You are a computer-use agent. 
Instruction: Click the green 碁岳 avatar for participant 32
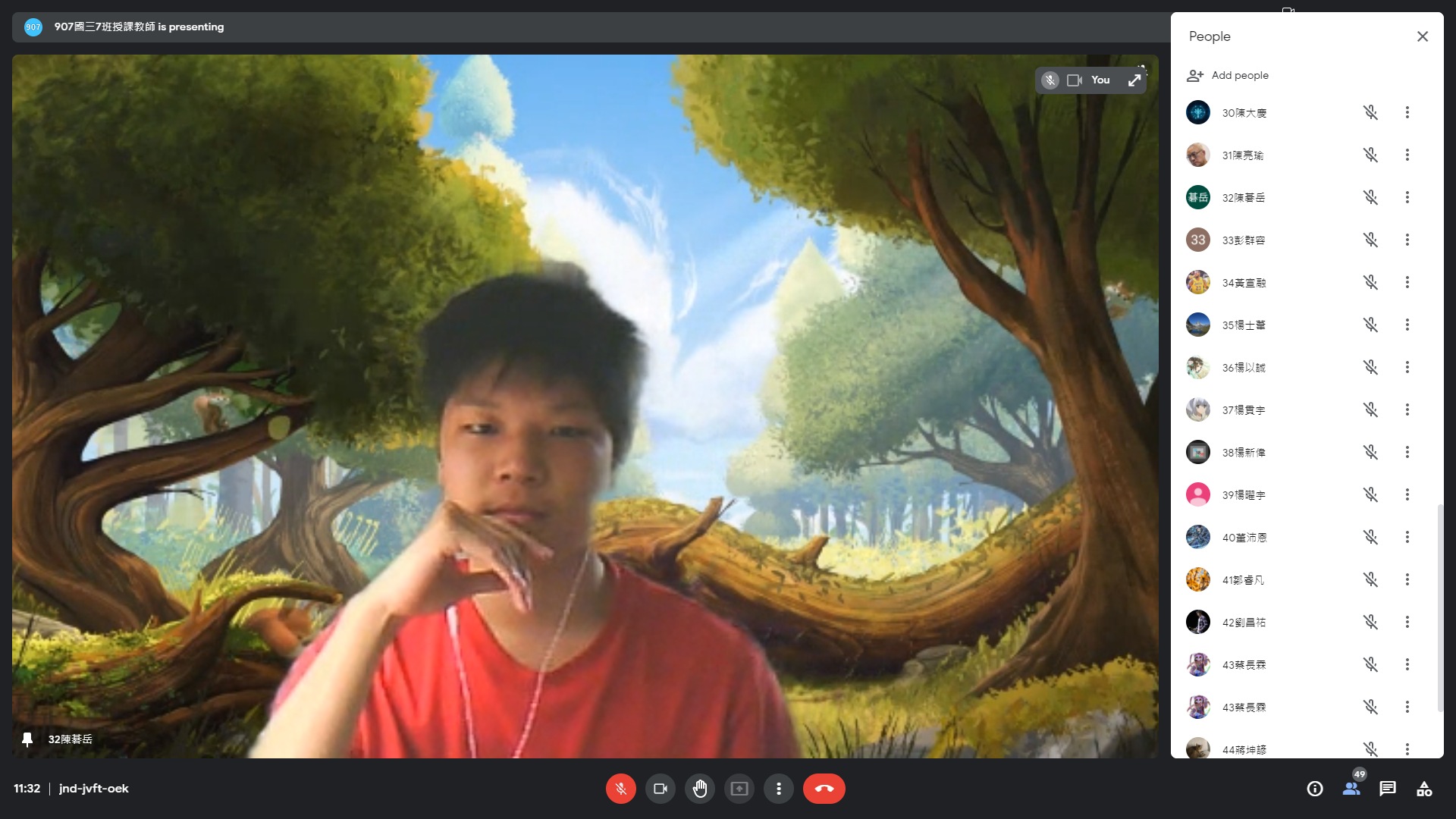1198,197
